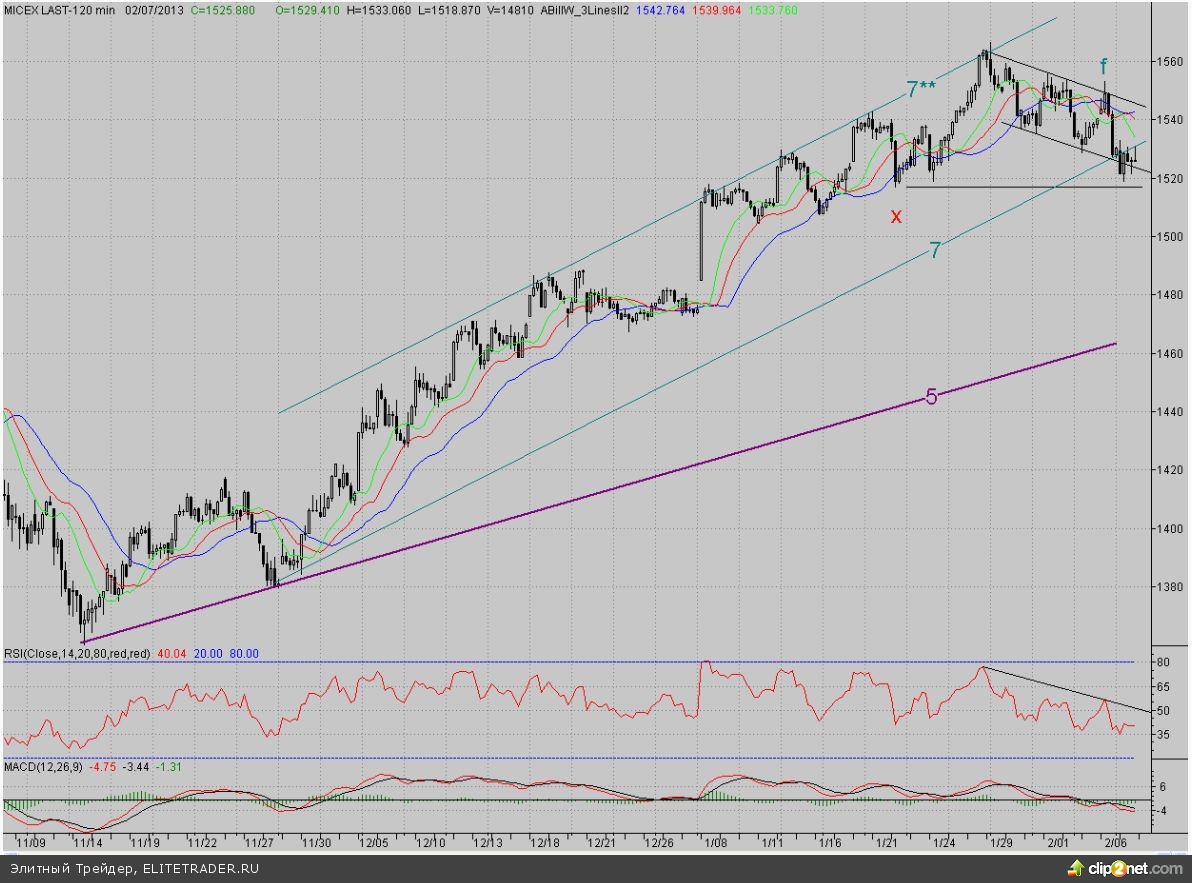Image resolution: width=1192 pixels, height=883 pixels.
Task: Select the MICEX LAST-120 min chart title
Action: [59, 9]
